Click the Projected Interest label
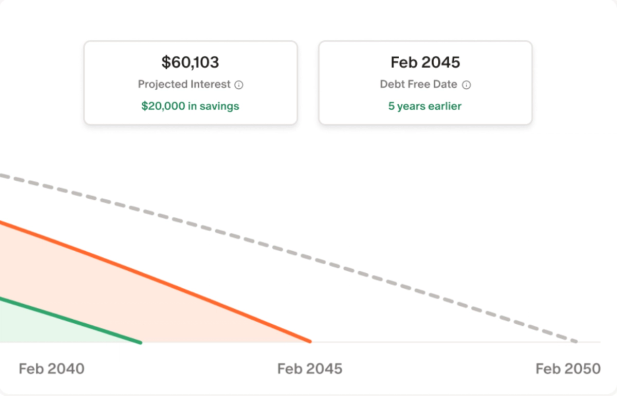 tap(184, 84)
